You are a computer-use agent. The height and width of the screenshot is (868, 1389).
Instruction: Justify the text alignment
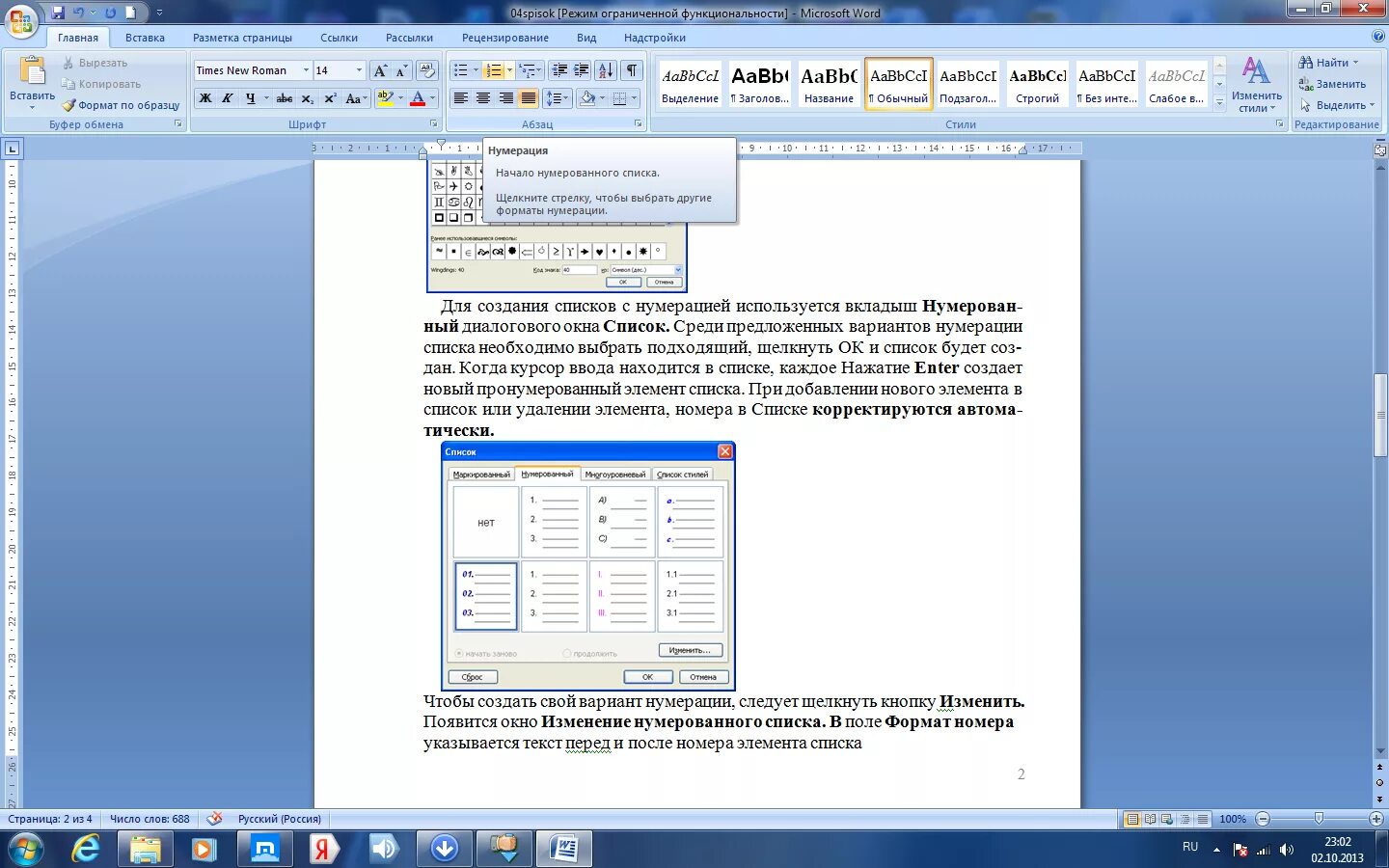click(x=528, y=98)
